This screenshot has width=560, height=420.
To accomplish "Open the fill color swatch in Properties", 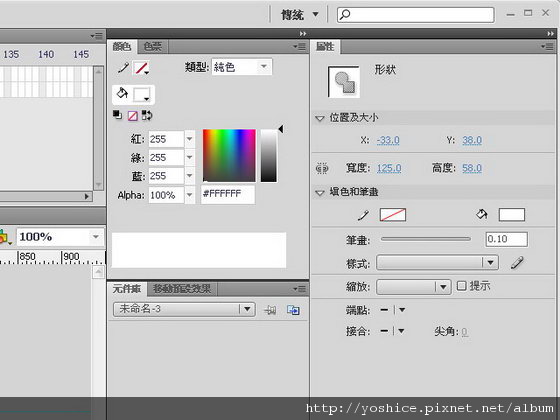I will pos(512,215).
